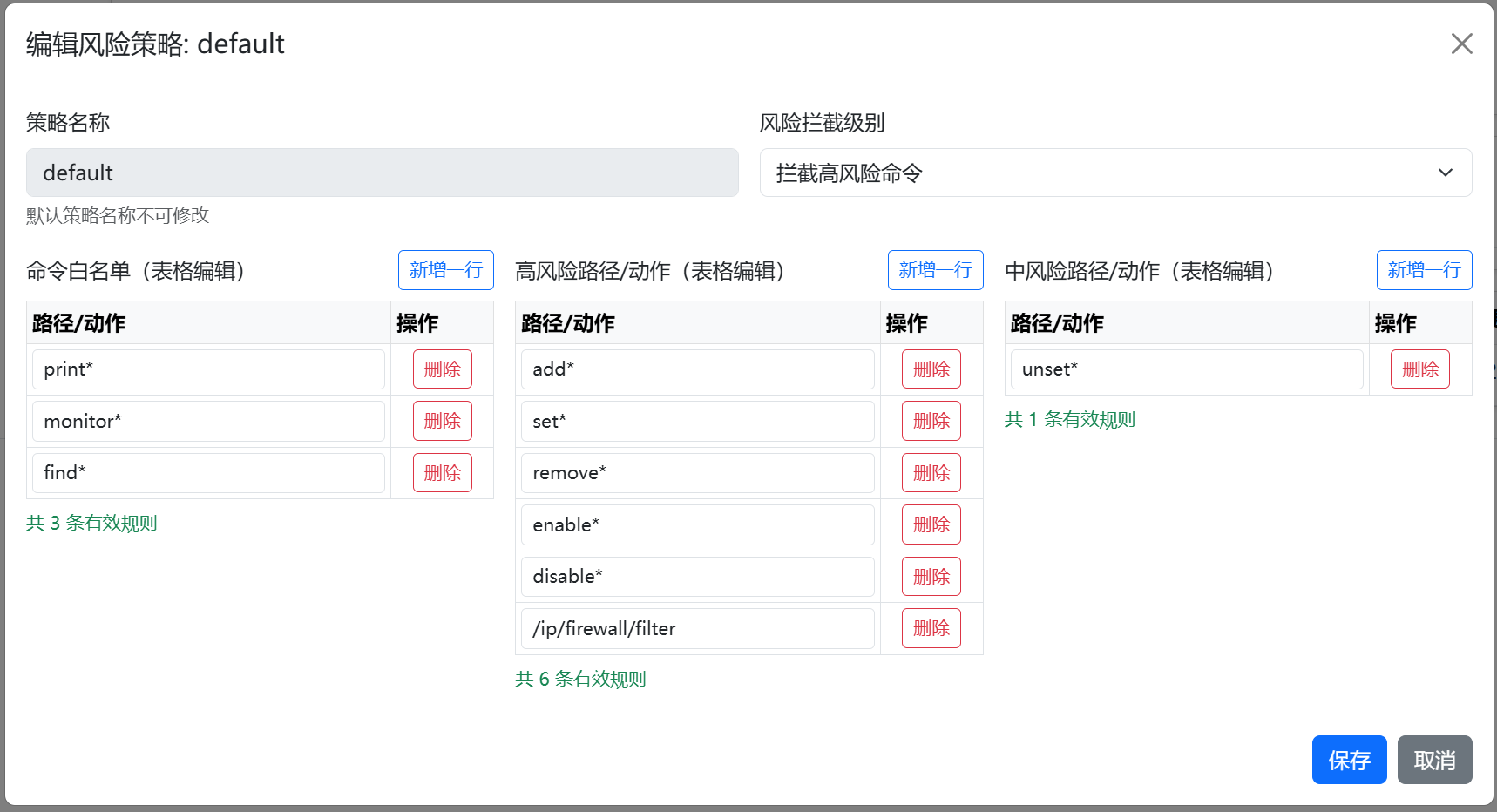Edit the unset* medium-risk input field
The height and width of the screenshot is (812, 1497).
[1186, 369]
